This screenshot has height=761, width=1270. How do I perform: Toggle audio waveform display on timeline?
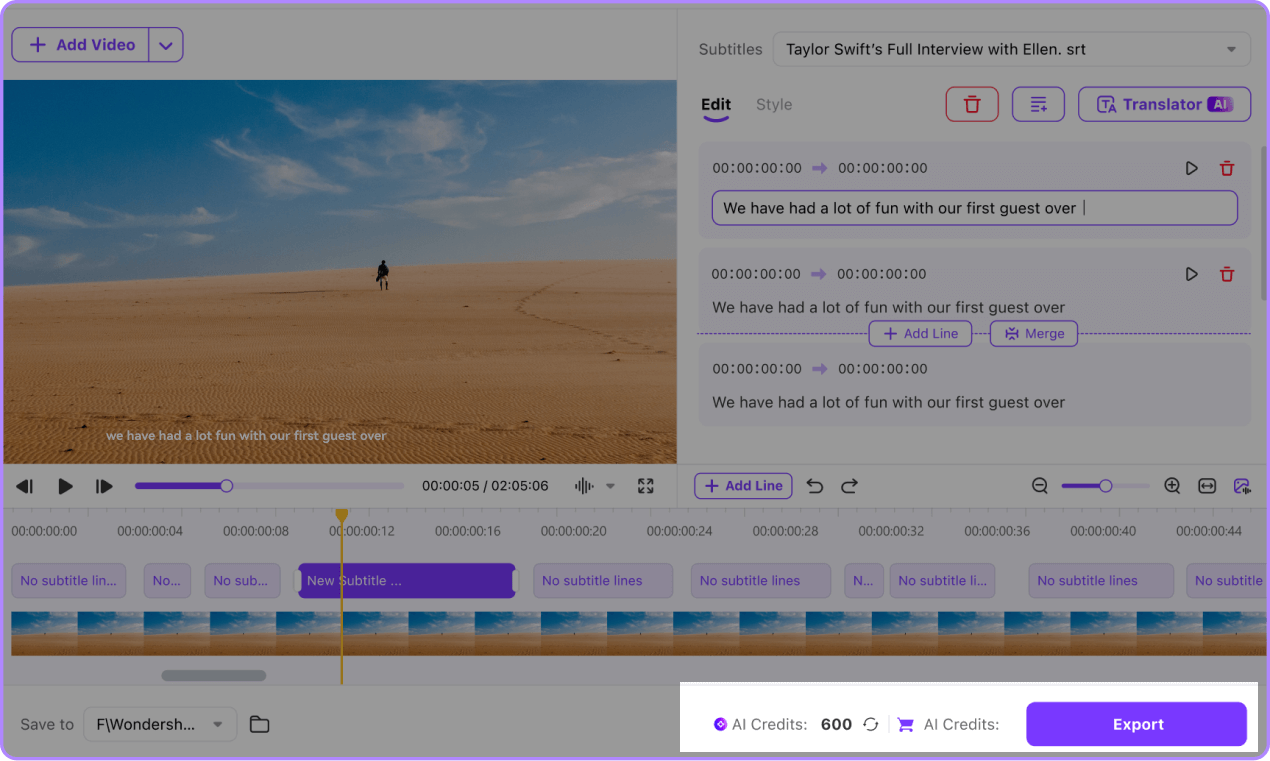[x=583, y=486]
